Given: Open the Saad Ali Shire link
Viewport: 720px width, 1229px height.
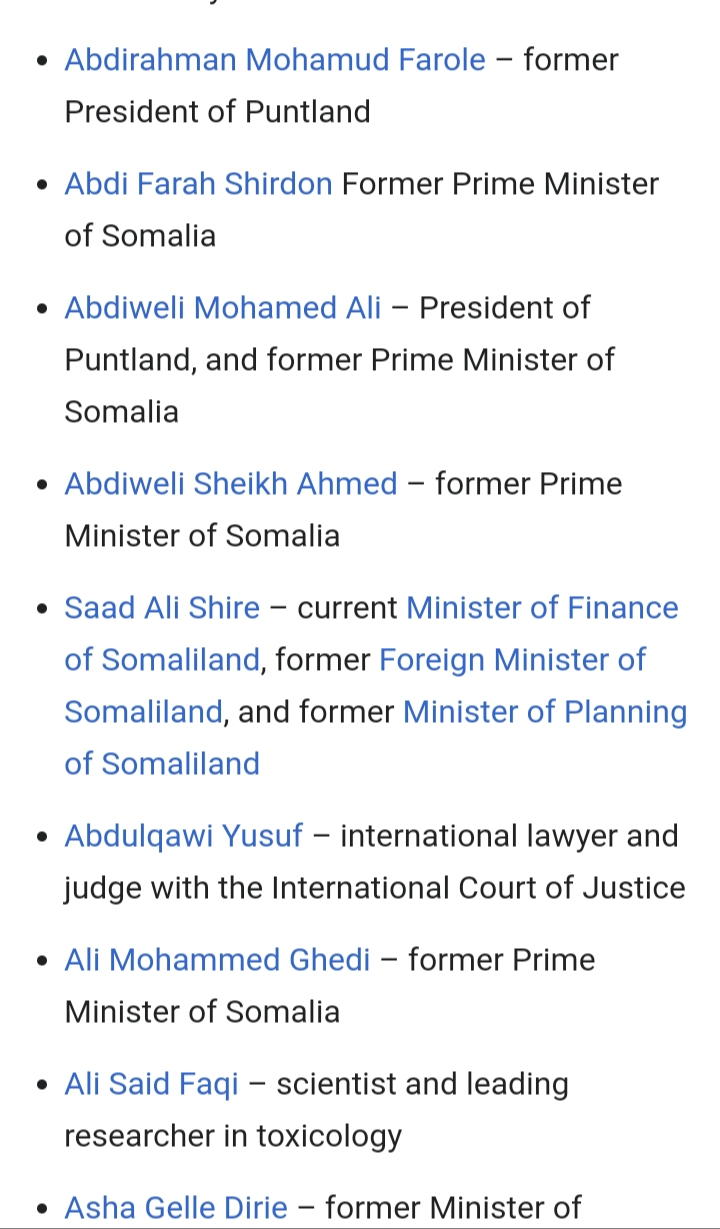Looking at the screenshot, I should click(x=162, y=608).
